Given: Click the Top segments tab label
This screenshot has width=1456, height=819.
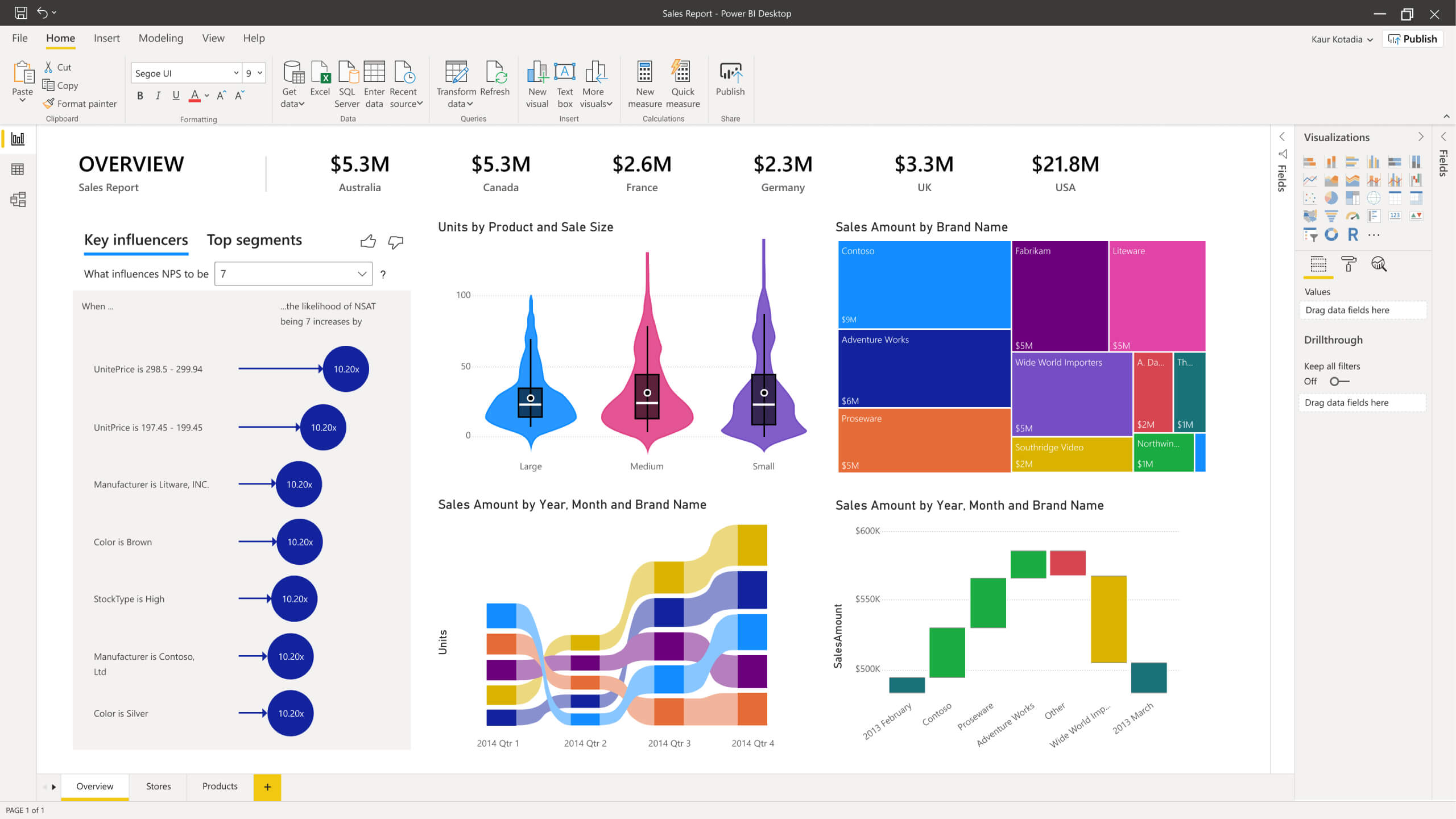Looking at the screenshot, I should 253,239.
